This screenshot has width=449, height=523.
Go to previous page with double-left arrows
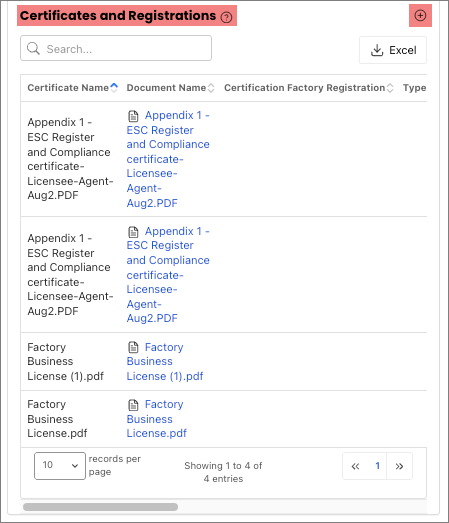click(x=356, y=466)
